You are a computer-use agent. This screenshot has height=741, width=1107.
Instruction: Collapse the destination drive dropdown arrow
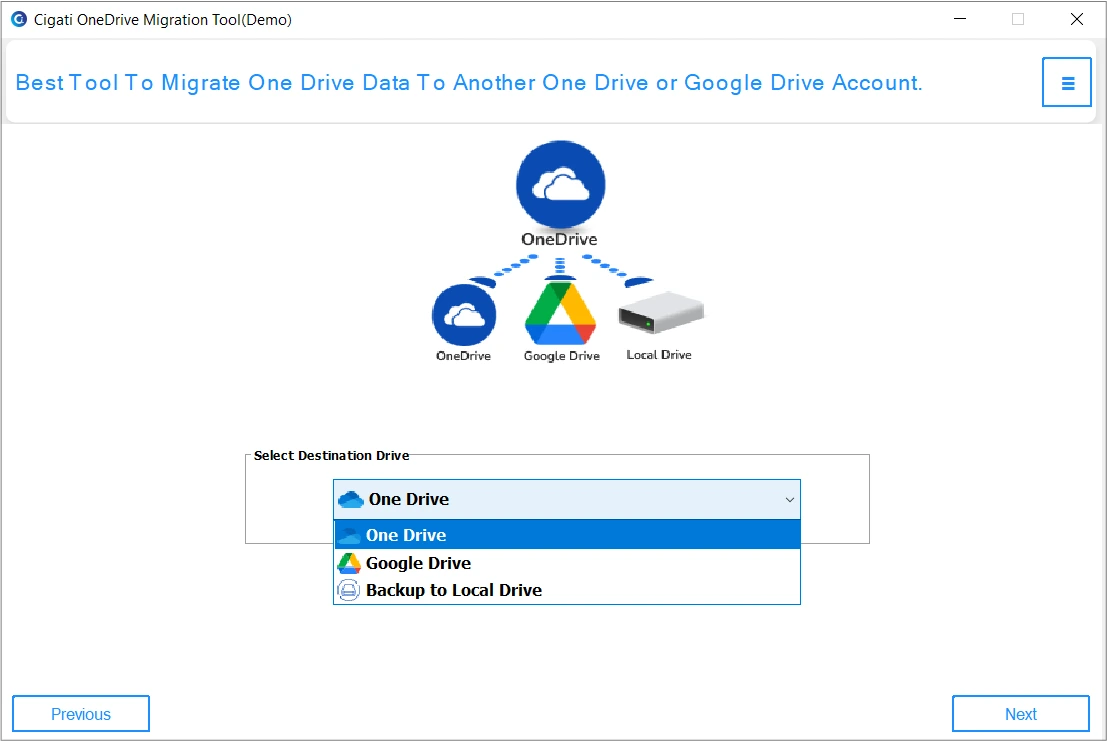(x=789, y=499)
